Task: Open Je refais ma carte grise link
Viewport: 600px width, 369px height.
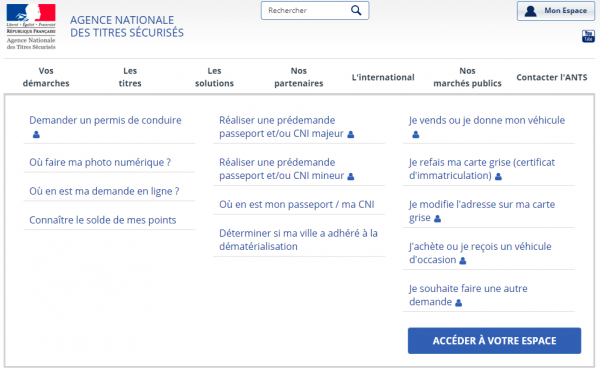Action: (482, 169)
